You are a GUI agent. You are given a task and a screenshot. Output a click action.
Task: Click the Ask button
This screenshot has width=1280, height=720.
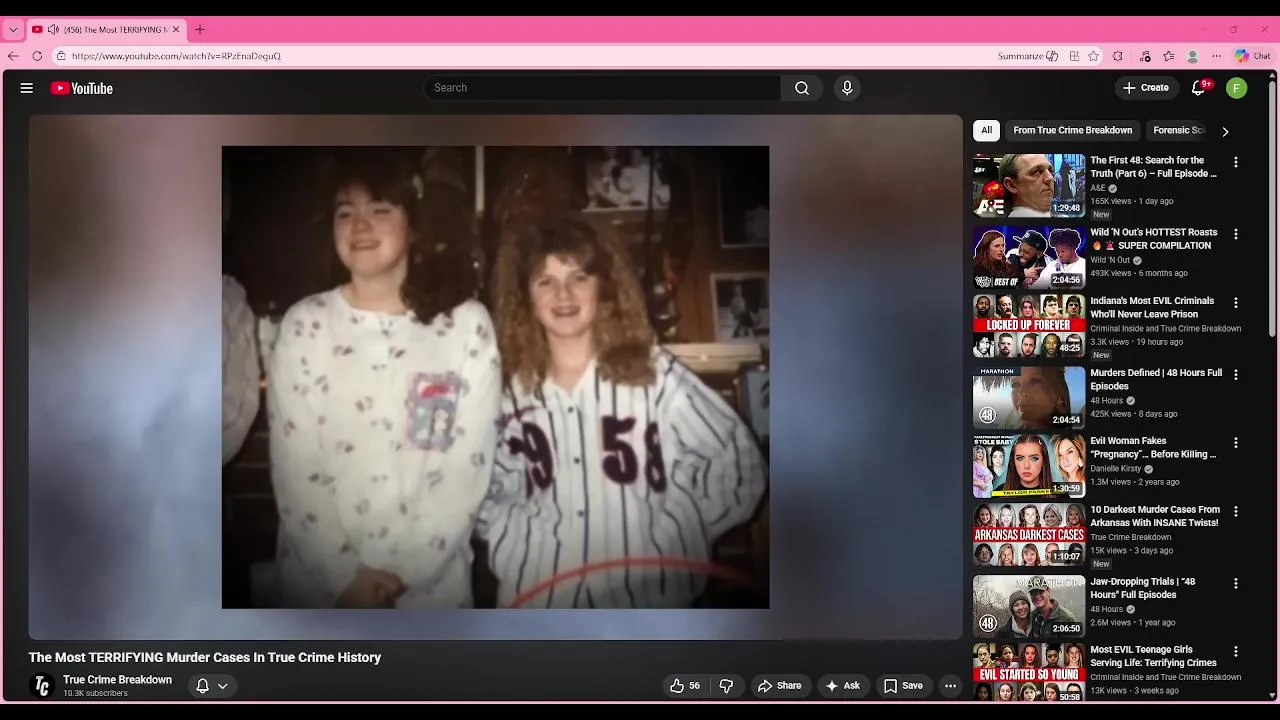pos(842,686)
